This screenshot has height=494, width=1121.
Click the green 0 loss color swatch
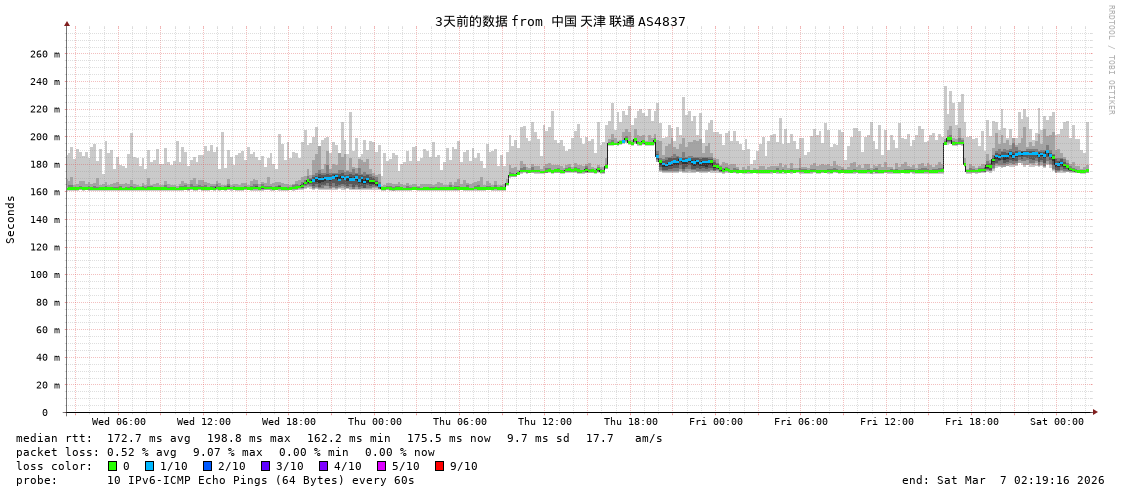112,466
